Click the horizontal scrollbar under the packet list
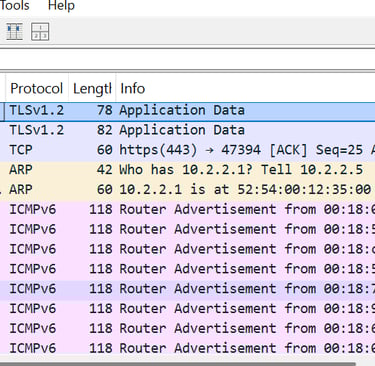 178,364
